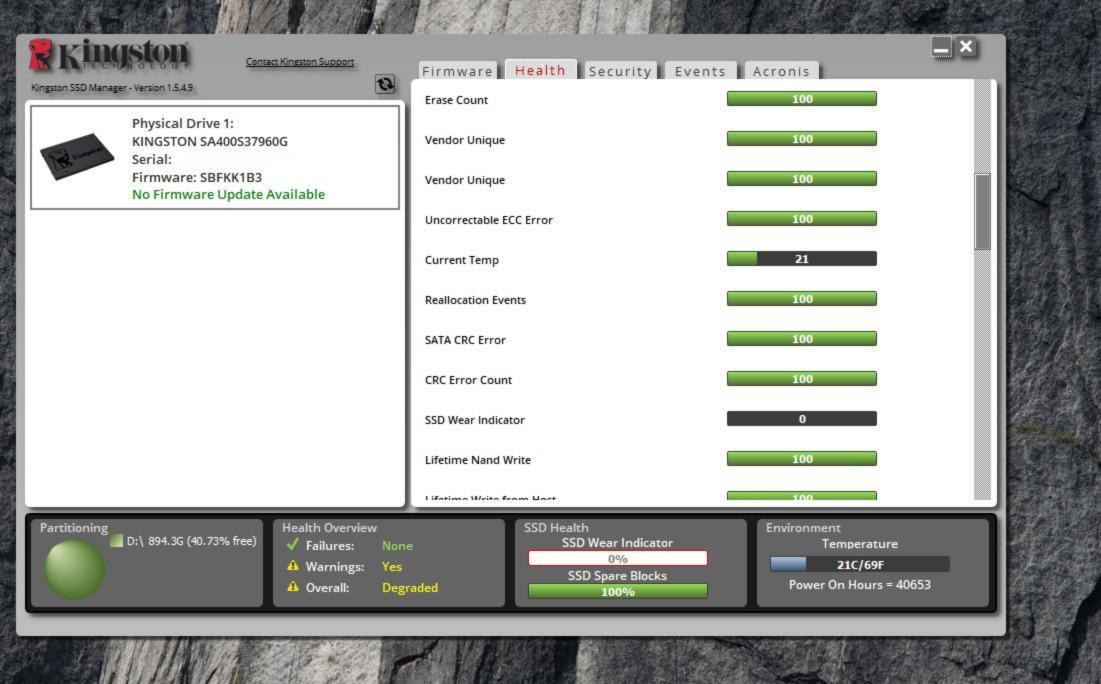Click the KINGSTON SA400S37960G model name
1101x684 pixels.
(x=209, y=141)
